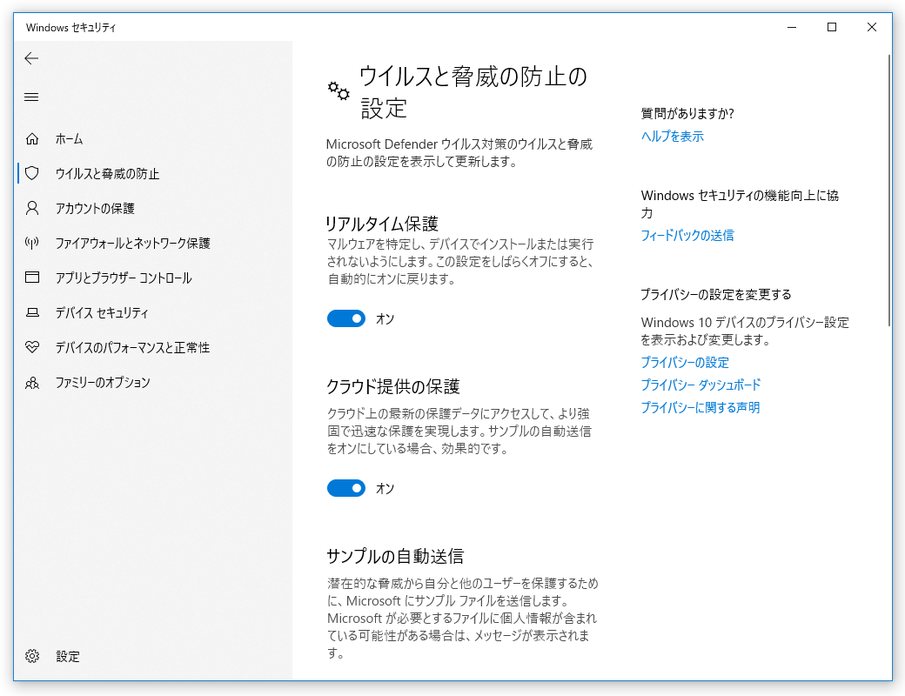The height and width of the screenshot is (696, 905).
Task: Click the ヘルプを表示 link
Action: point(672,136)
